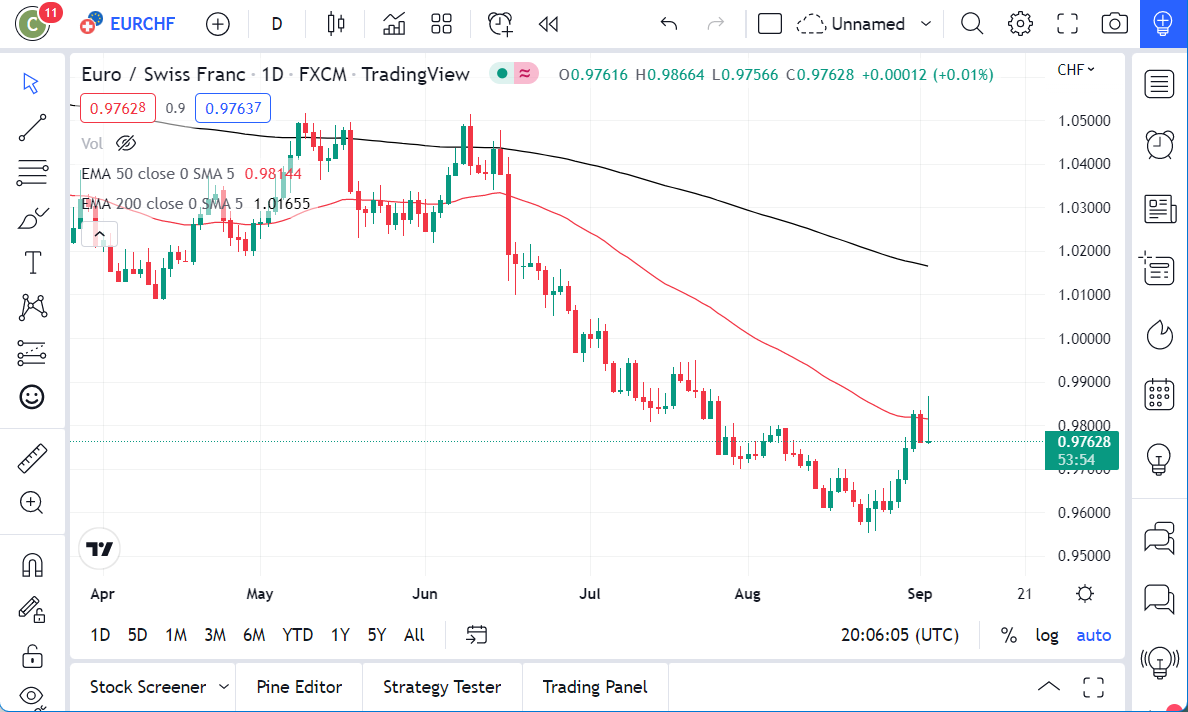
Task: Select the trend line drawing tool
Action: click(x=32, y=128)
